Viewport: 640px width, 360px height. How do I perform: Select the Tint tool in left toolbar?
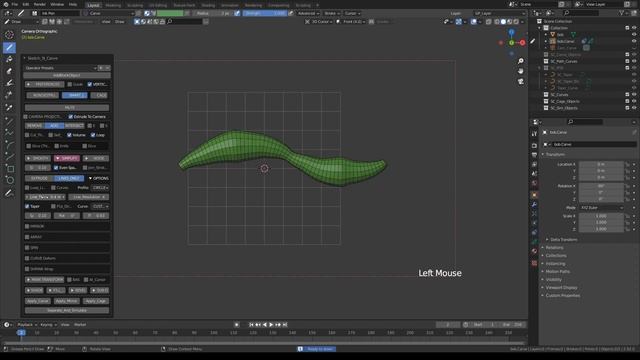tap(9, 83)
